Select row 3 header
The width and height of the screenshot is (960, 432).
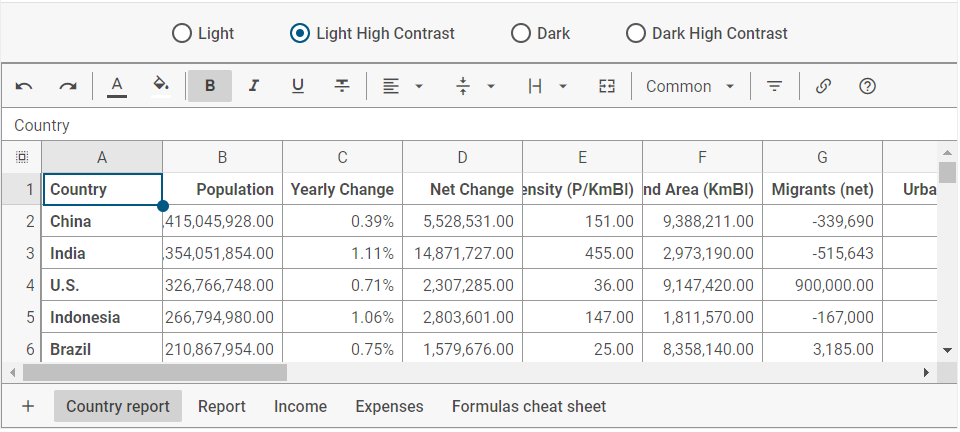(21, 253)
